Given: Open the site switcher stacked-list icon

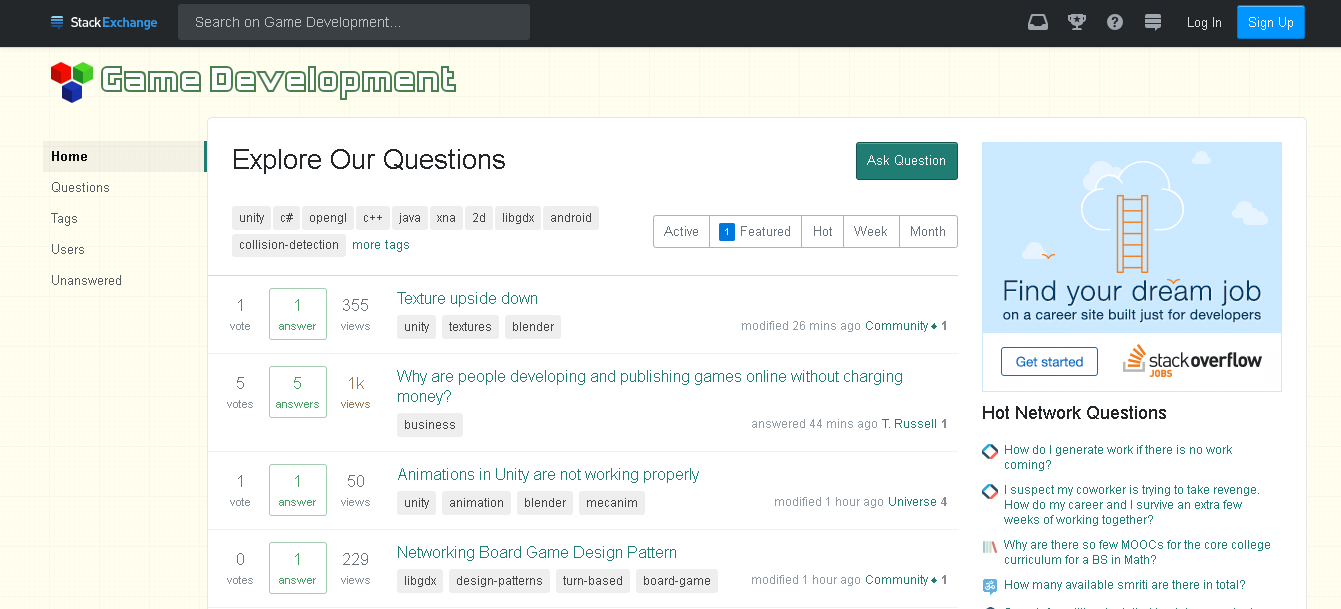Looking at the screenshot, I should click(x=1153, y=22).
